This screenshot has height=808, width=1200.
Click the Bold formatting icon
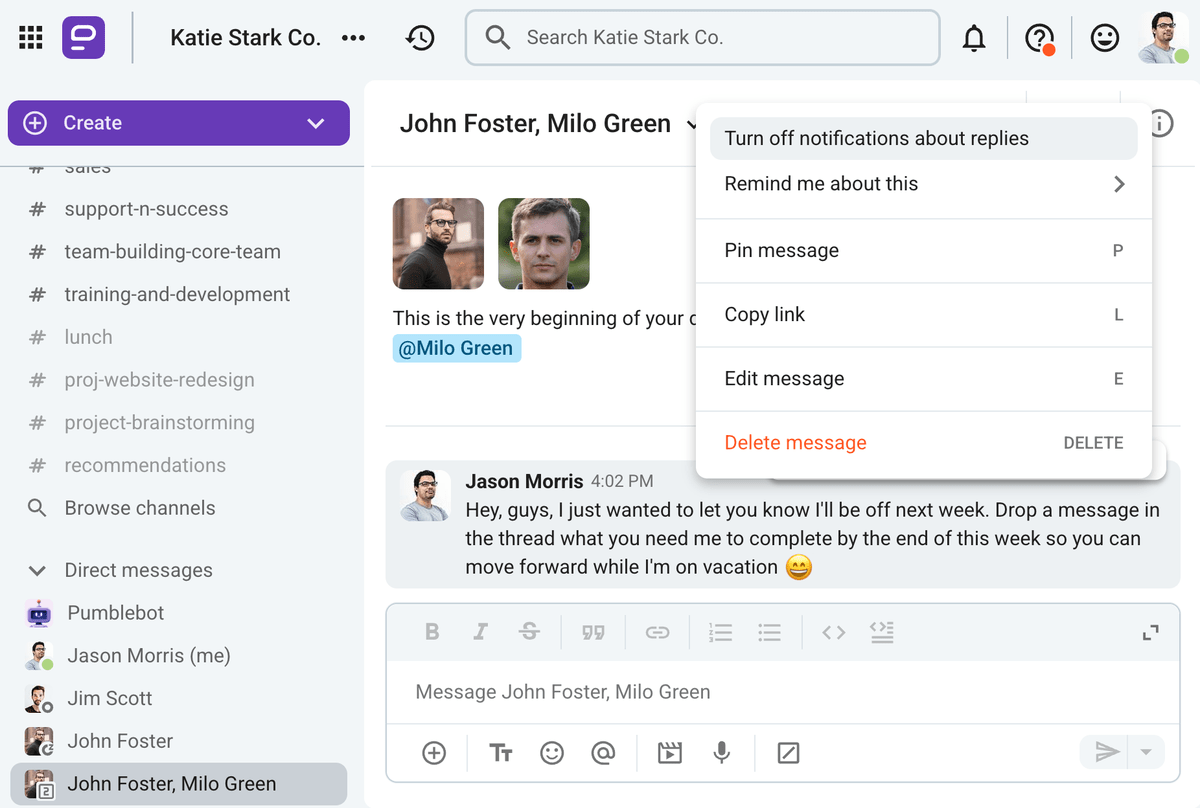[432, 632]
